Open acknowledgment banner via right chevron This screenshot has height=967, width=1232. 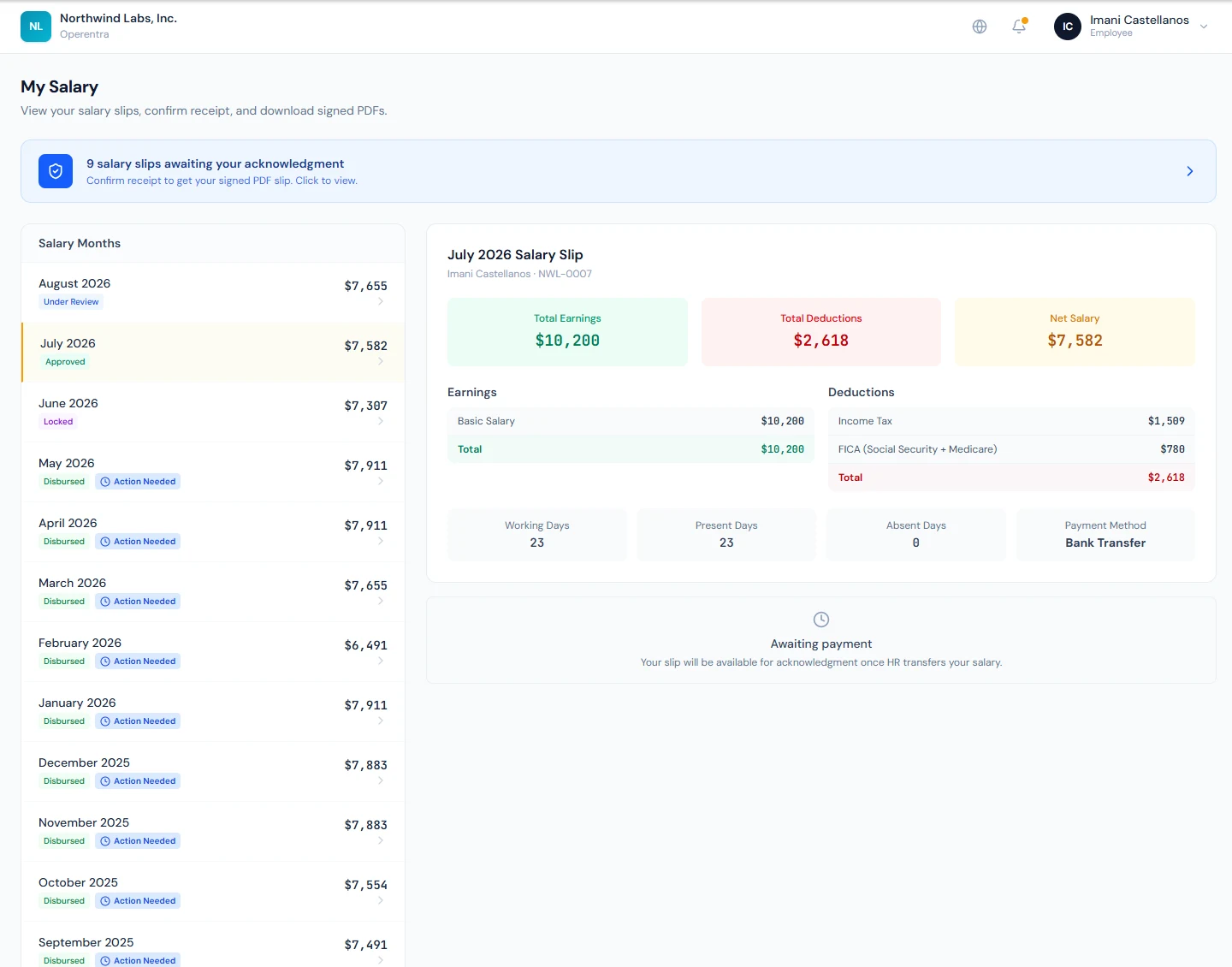pyautogui.click(x=1190, y=171)
